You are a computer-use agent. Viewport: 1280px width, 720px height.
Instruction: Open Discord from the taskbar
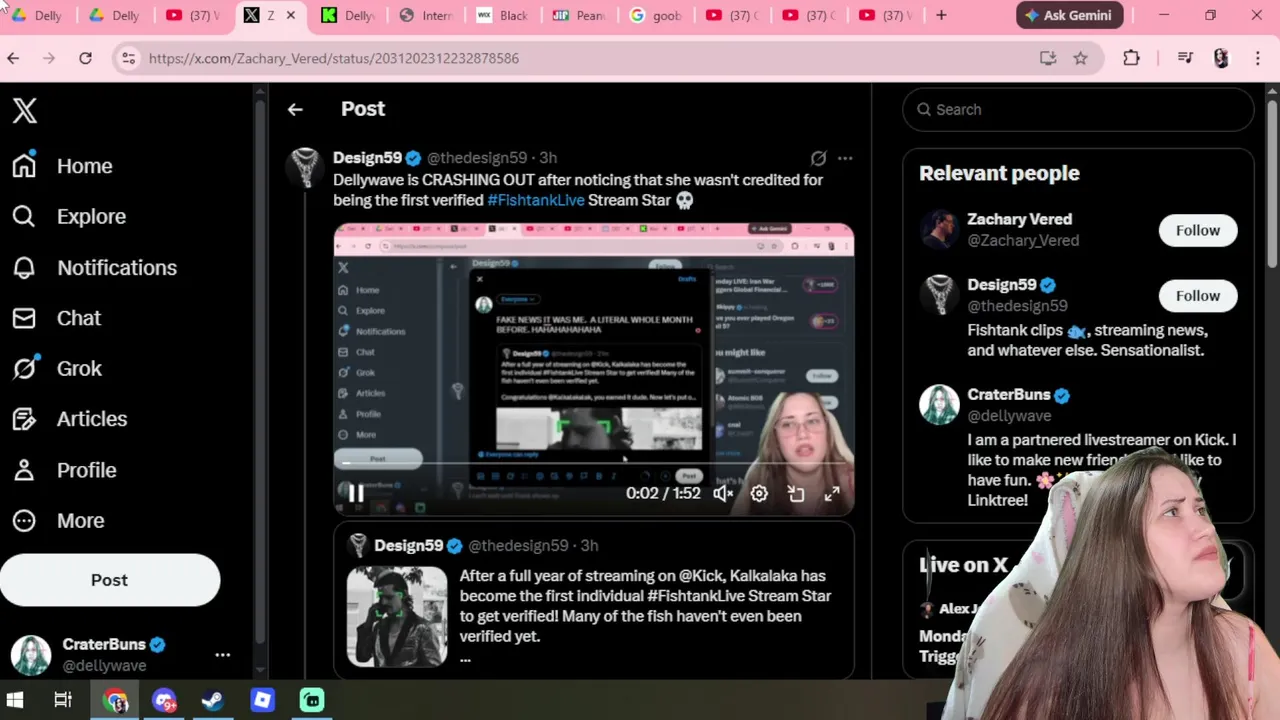[165, 700]
